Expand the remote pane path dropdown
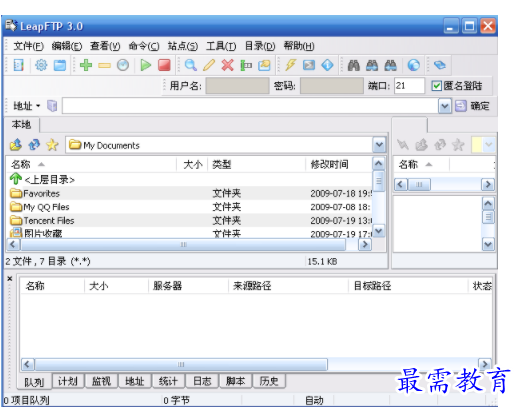 [x=488, y=145]
